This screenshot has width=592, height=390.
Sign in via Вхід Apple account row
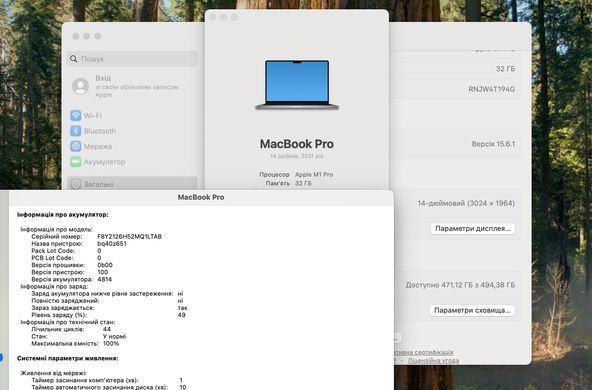133,86
